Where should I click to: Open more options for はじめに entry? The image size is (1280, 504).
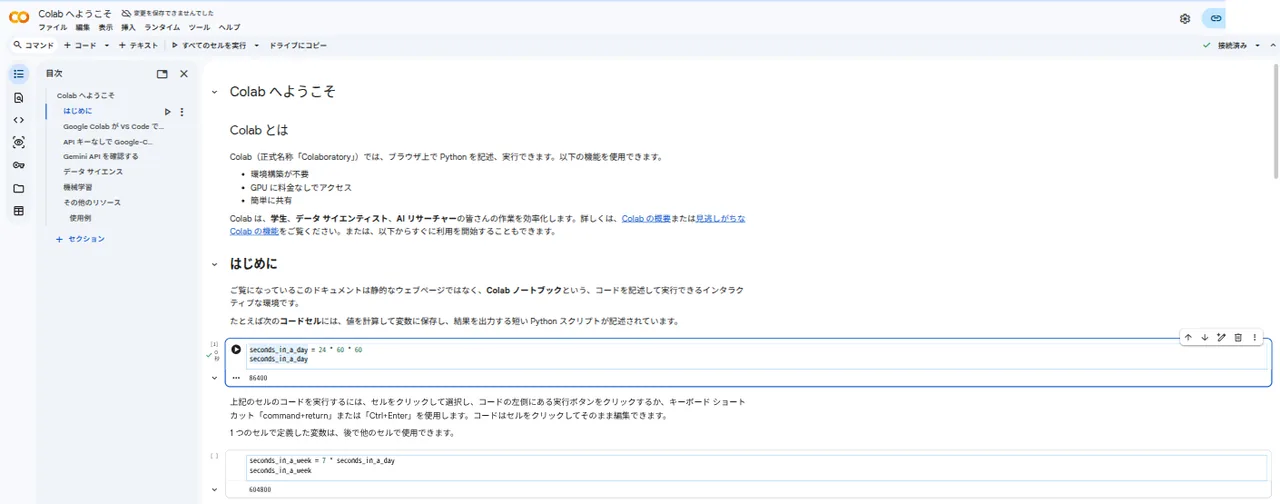tap(182, 111)
